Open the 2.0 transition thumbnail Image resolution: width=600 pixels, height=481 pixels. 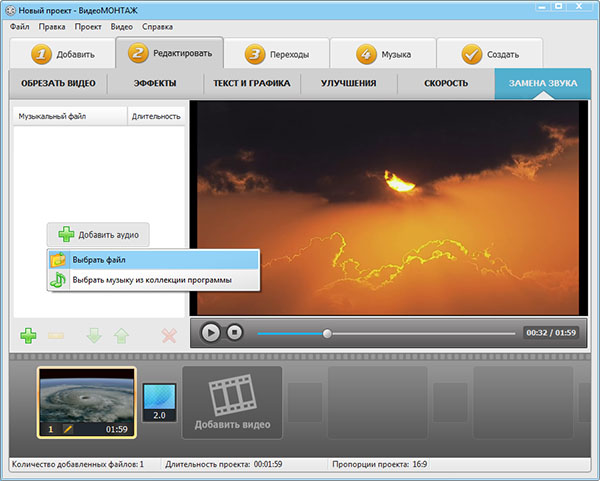[160, 403]
